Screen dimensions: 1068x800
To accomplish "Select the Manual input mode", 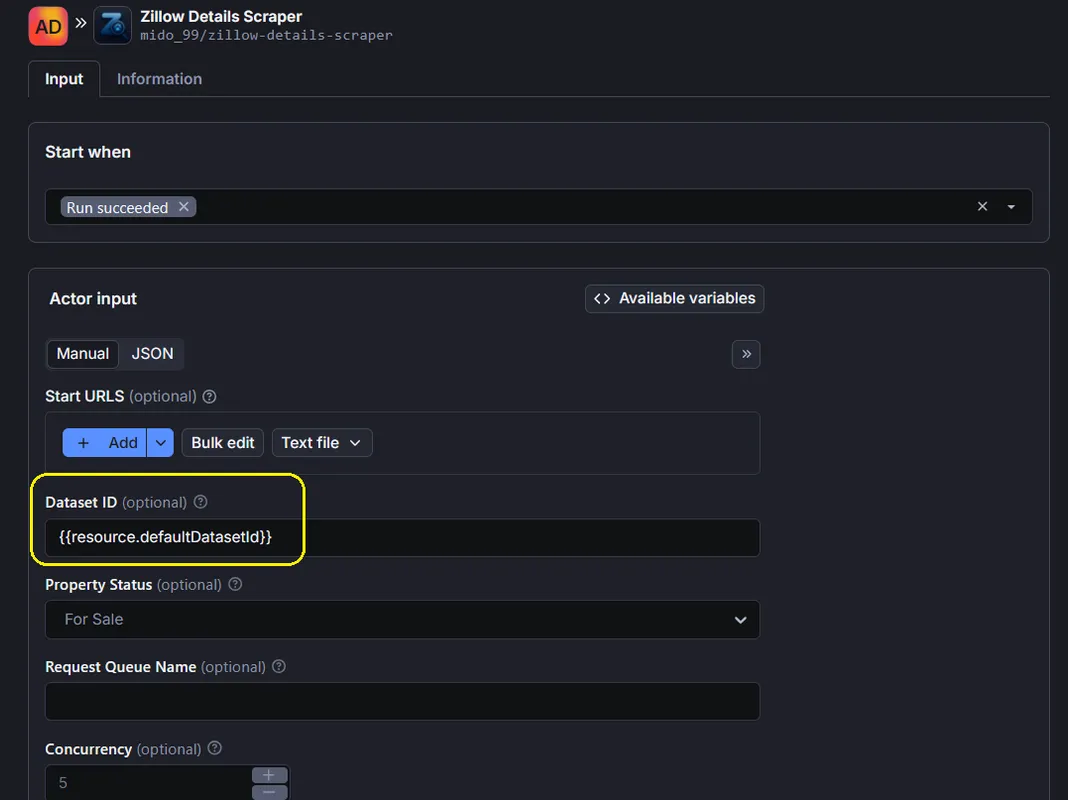I will pyautogui.click(x=82, y=354).
